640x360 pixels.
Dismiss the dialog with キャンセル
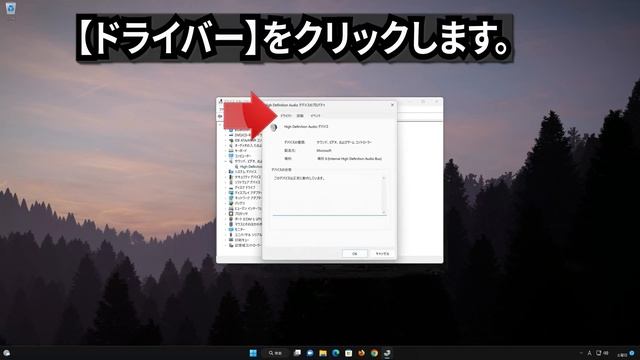coord(382,254)
